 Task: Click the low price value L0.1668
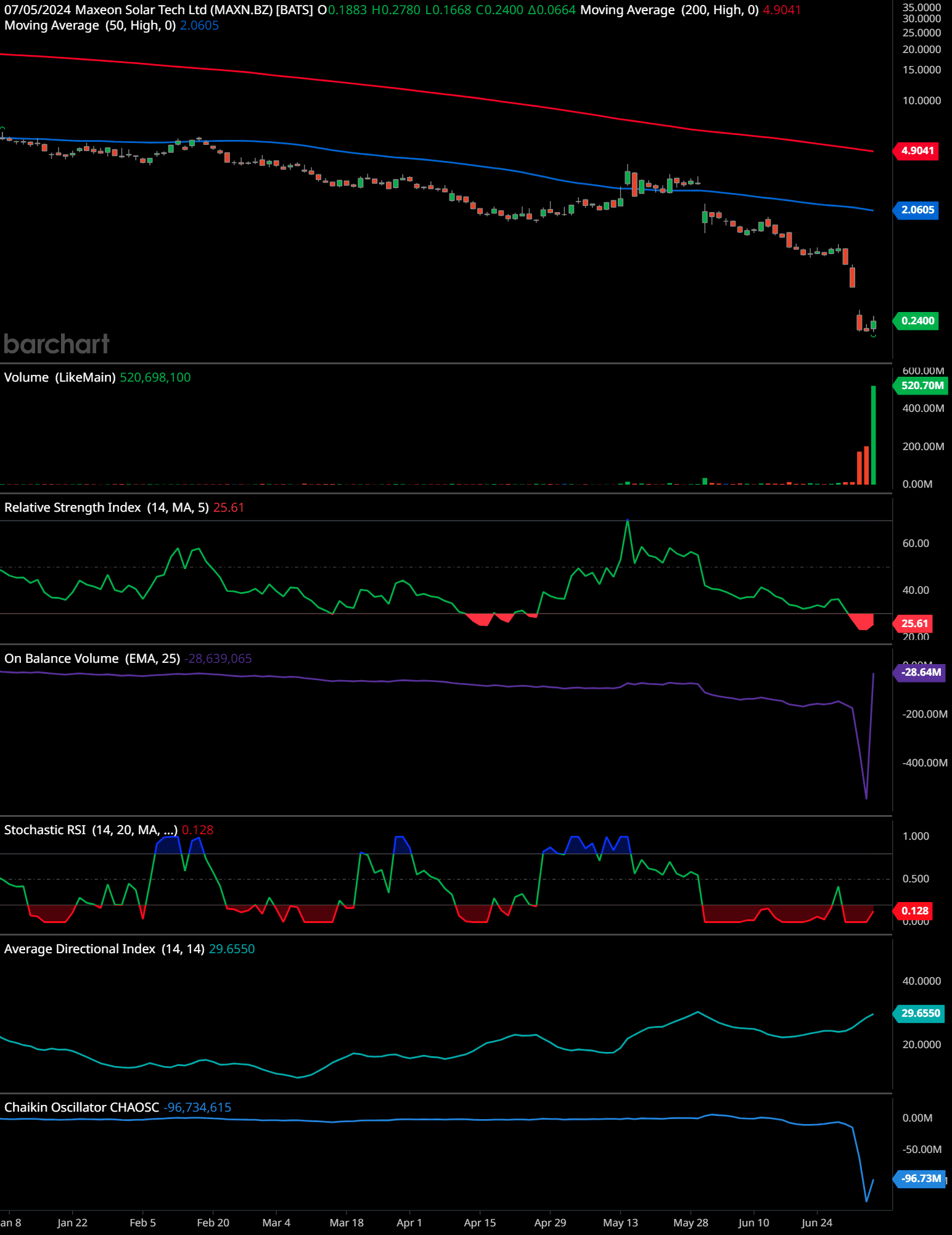coord(448,10)
